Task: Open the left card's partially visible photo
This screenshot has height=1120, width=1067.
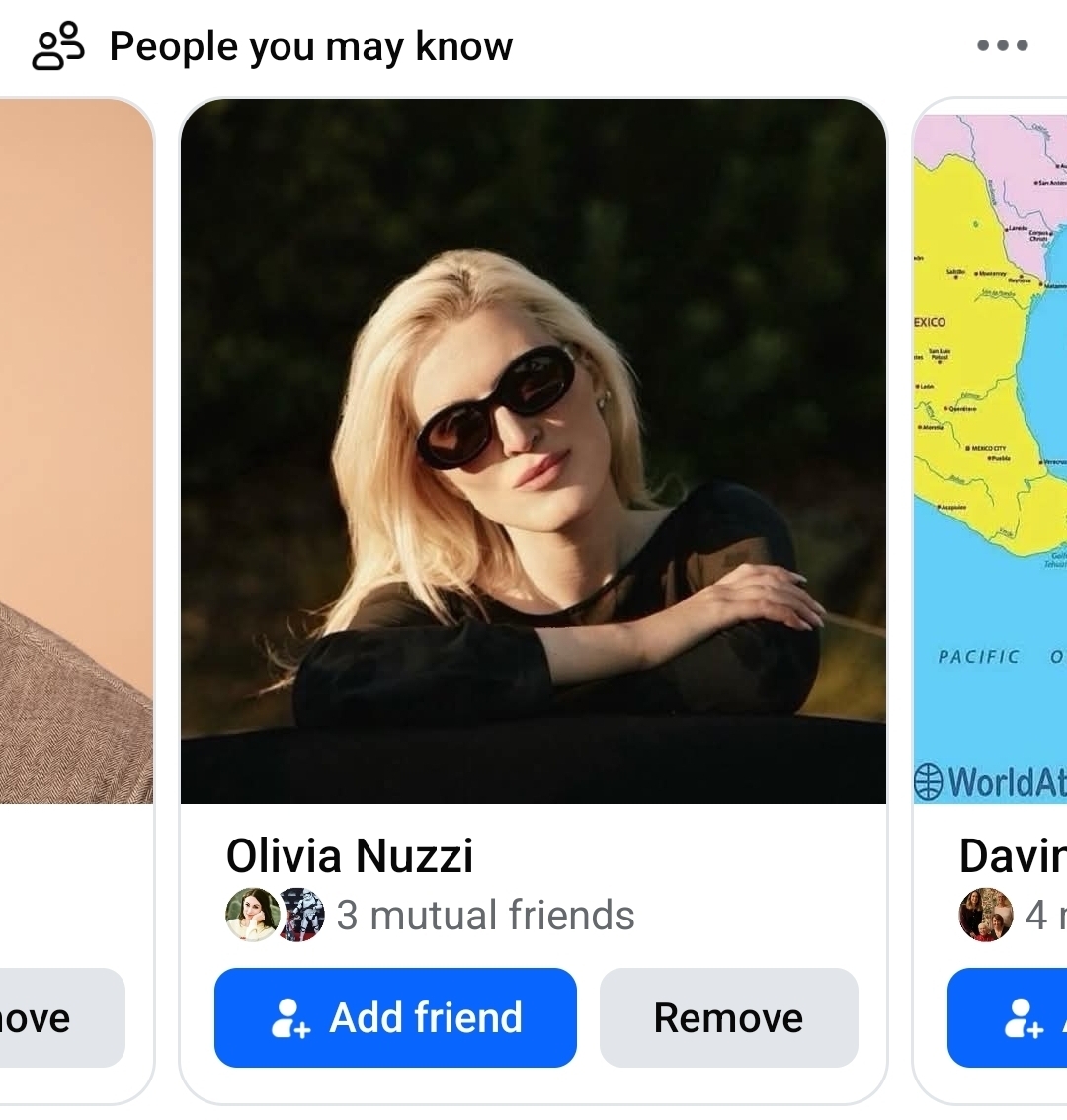Action: click(x=75, y=451)
